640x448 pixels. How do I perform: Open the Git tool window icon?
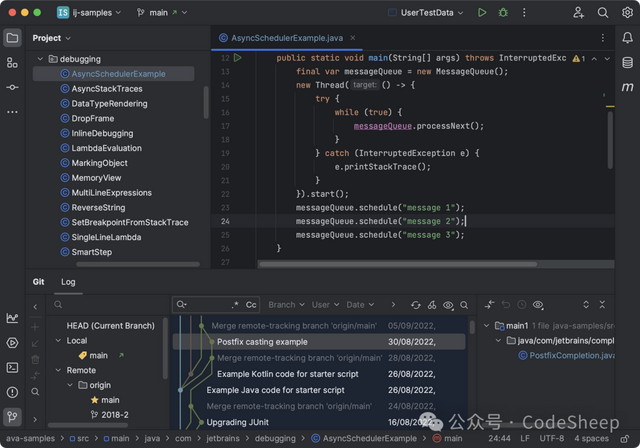click(12, 416)
